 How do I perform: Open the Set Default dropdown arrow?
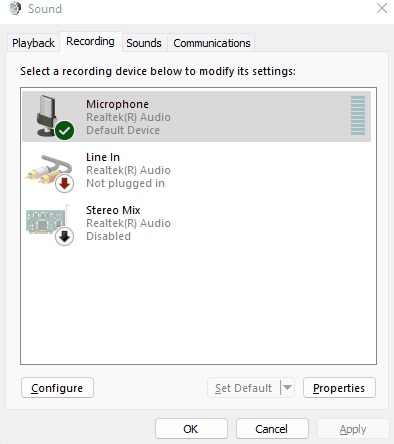coord(287,387)
